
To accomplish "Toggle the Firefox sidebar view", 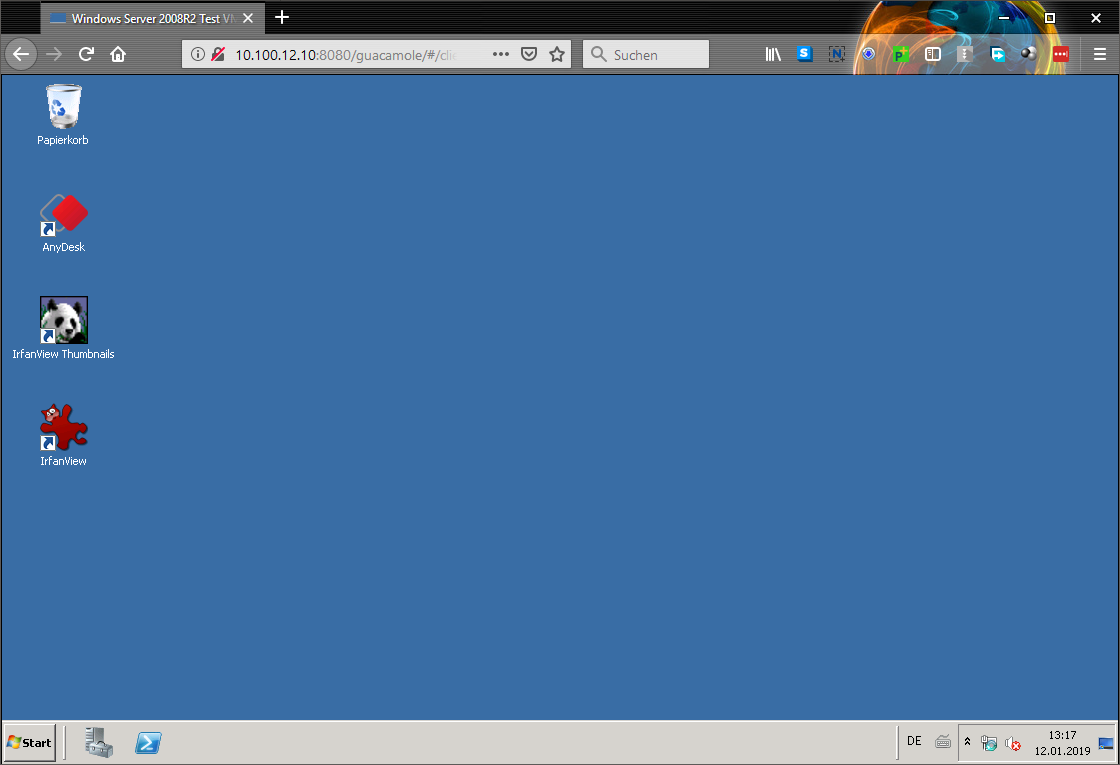I will click(x=933, y=54).
